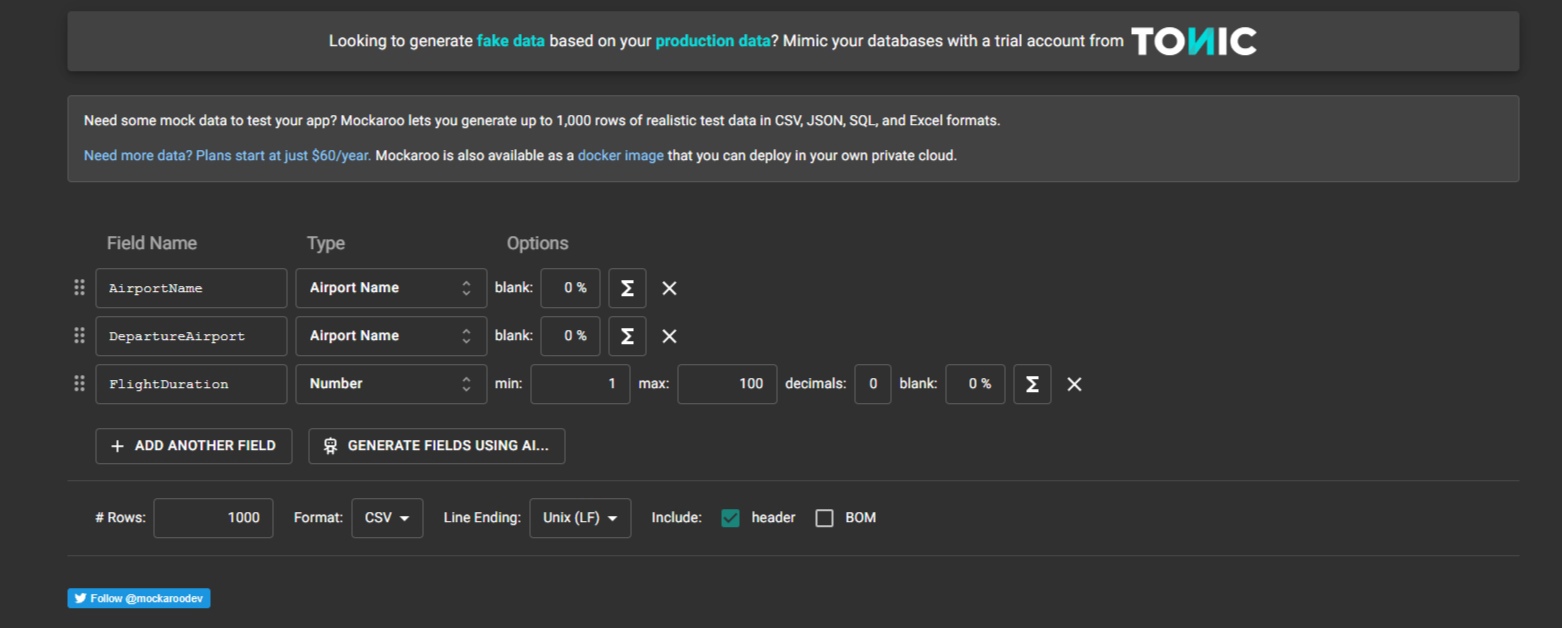Click the 'production data' link in banner
The width and height of the screenshot is (1562, 628).
coord(713,41)
